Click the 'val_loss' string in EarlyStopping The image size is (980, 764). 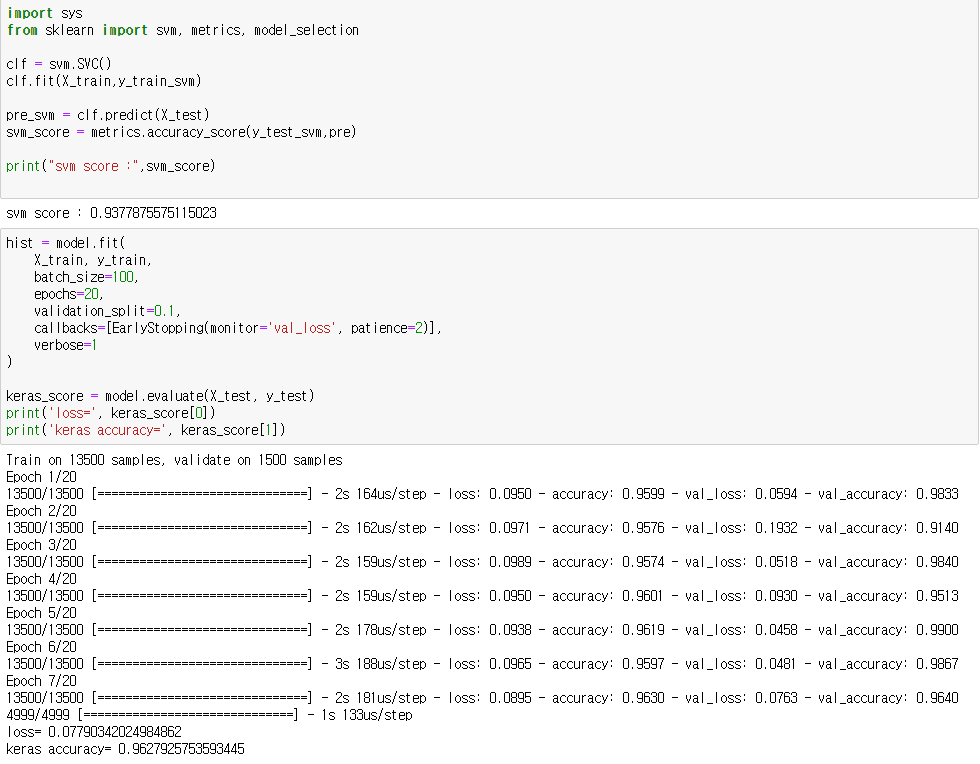pyautogui.click(x=301, y=328)
